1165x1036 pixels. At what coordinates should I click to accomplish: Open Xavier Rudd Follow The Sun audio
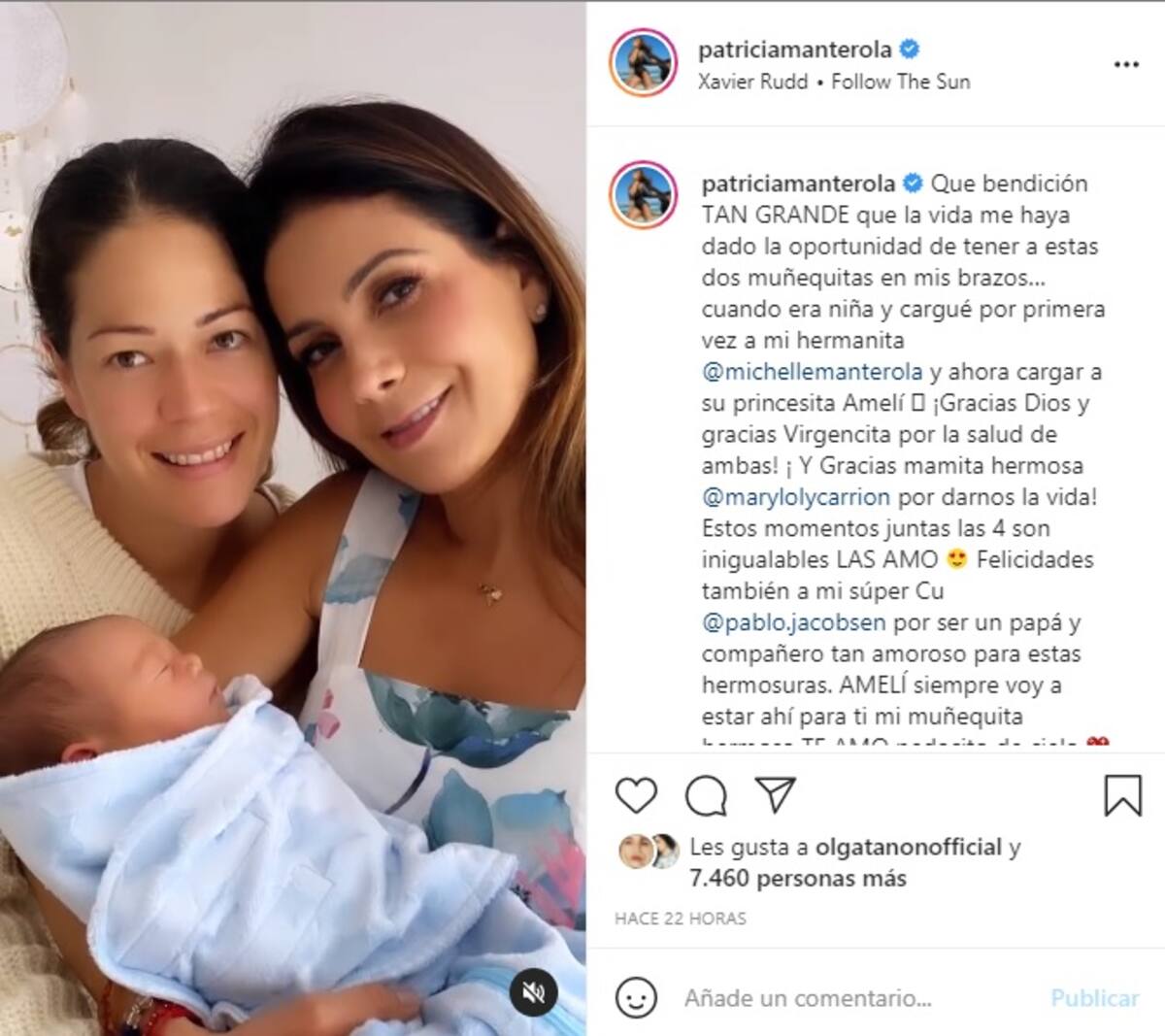[x=834, y=82]
